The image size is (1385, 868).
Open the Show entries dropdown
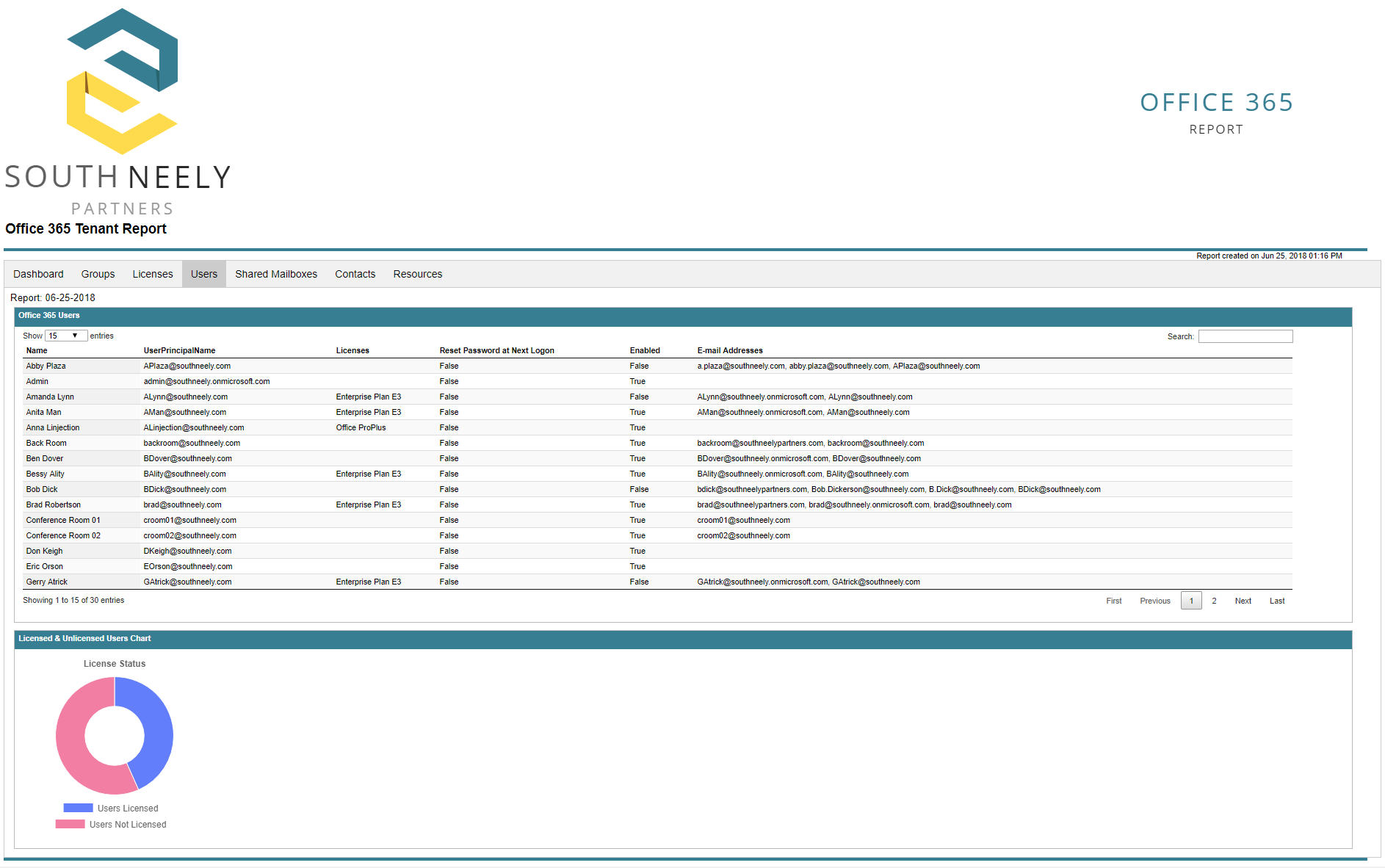[66, 336]
